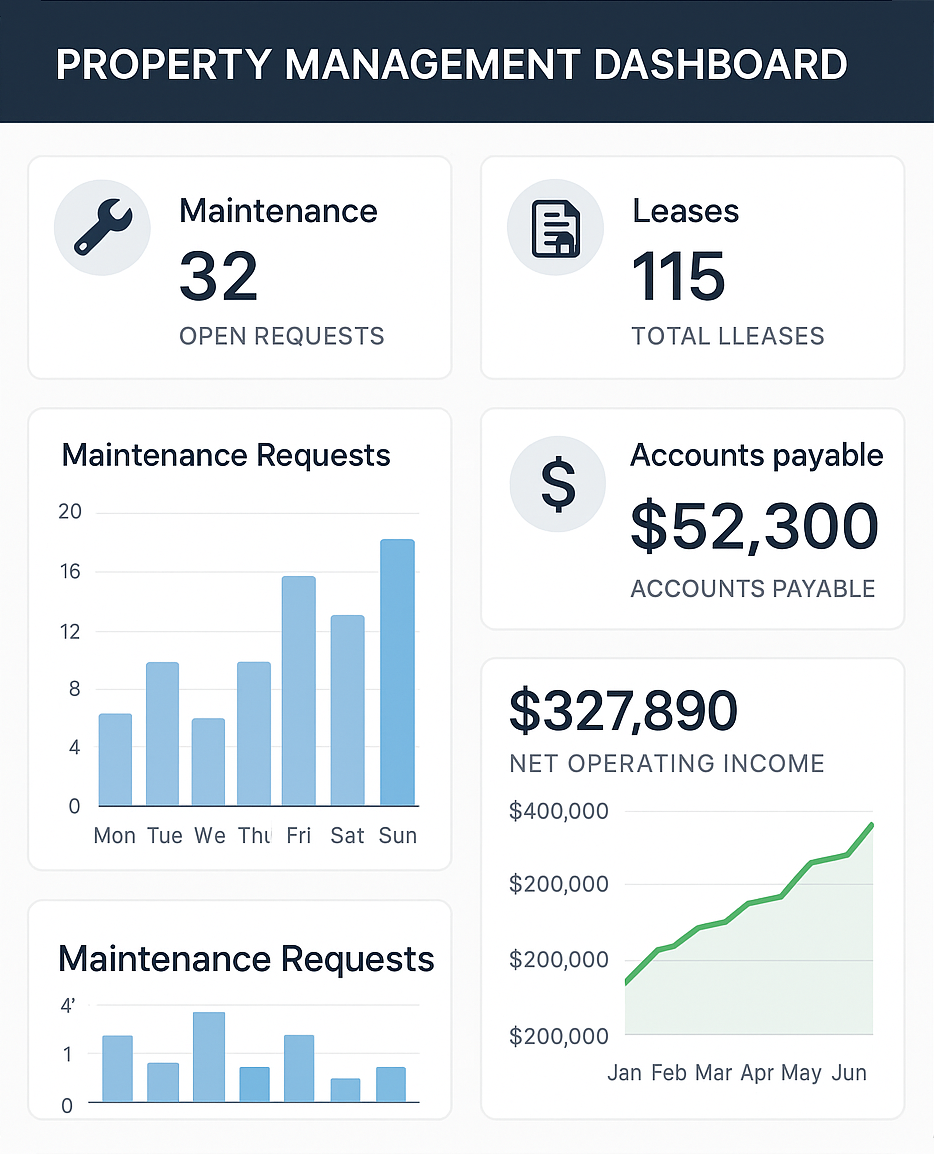Click the wrench Maintenance icon
The image size is (934, 1154).
point(102,227)
